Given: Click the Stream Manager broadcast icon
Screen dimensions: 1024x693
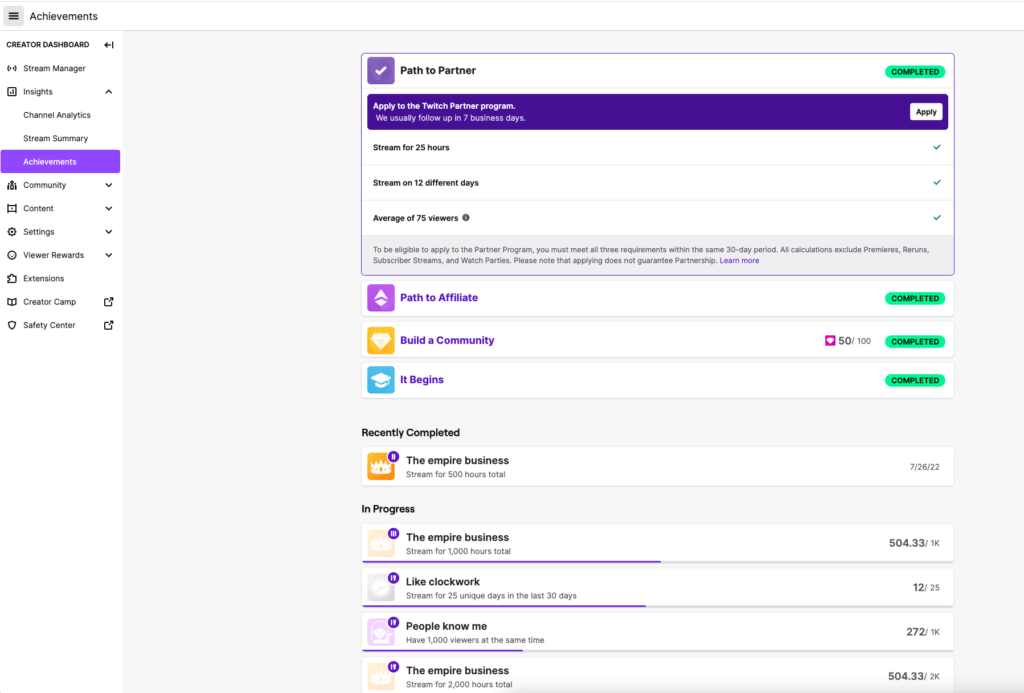Looking at the screenshot, I should (12, 68).
